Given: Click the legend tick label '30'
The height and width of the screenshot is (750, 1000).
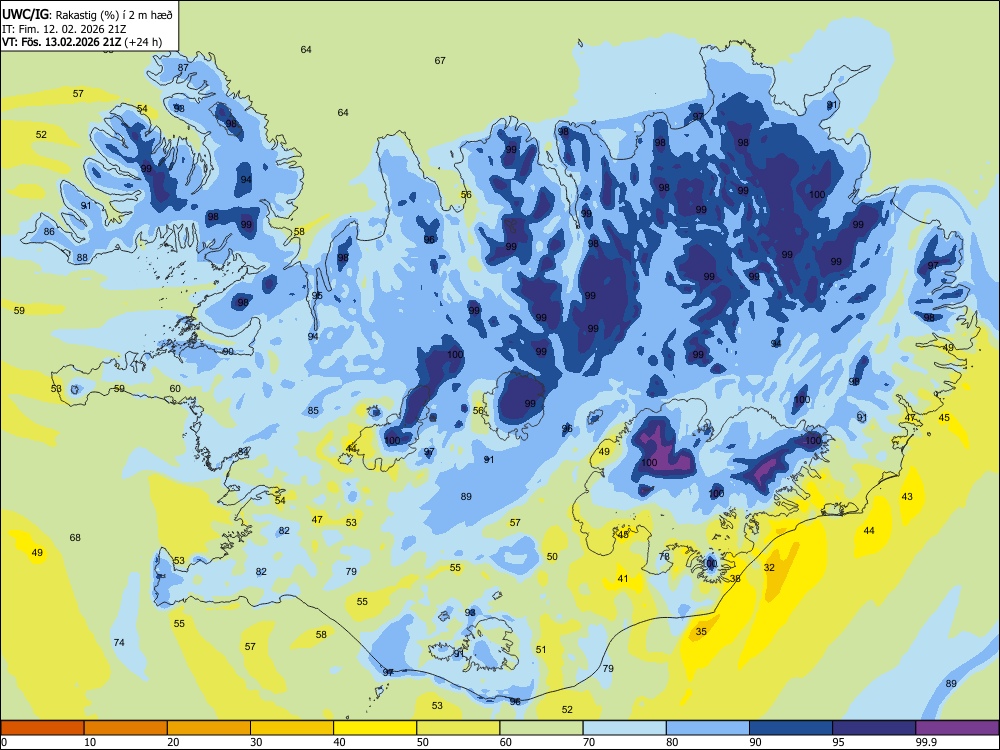Looking at the screenshot, I should pos(256,742).
